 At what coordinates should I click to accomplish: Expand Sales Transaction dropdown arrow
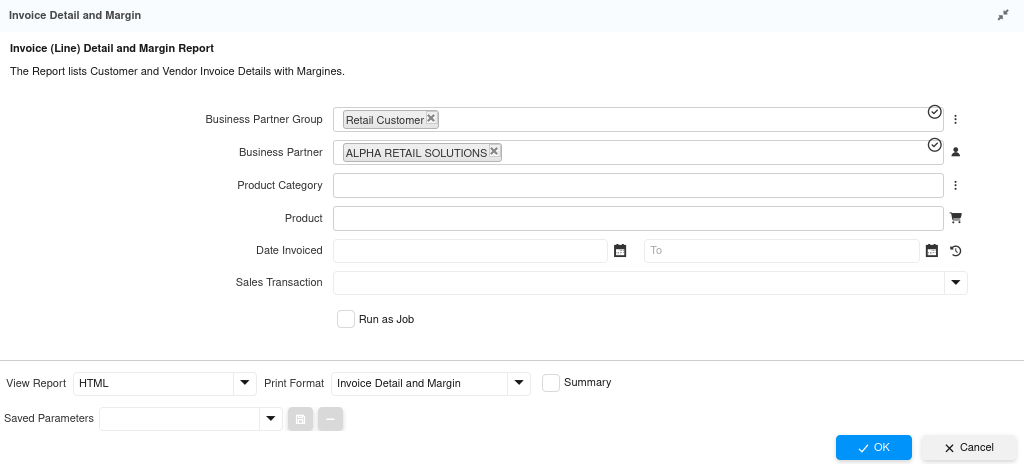coord(955,283)
